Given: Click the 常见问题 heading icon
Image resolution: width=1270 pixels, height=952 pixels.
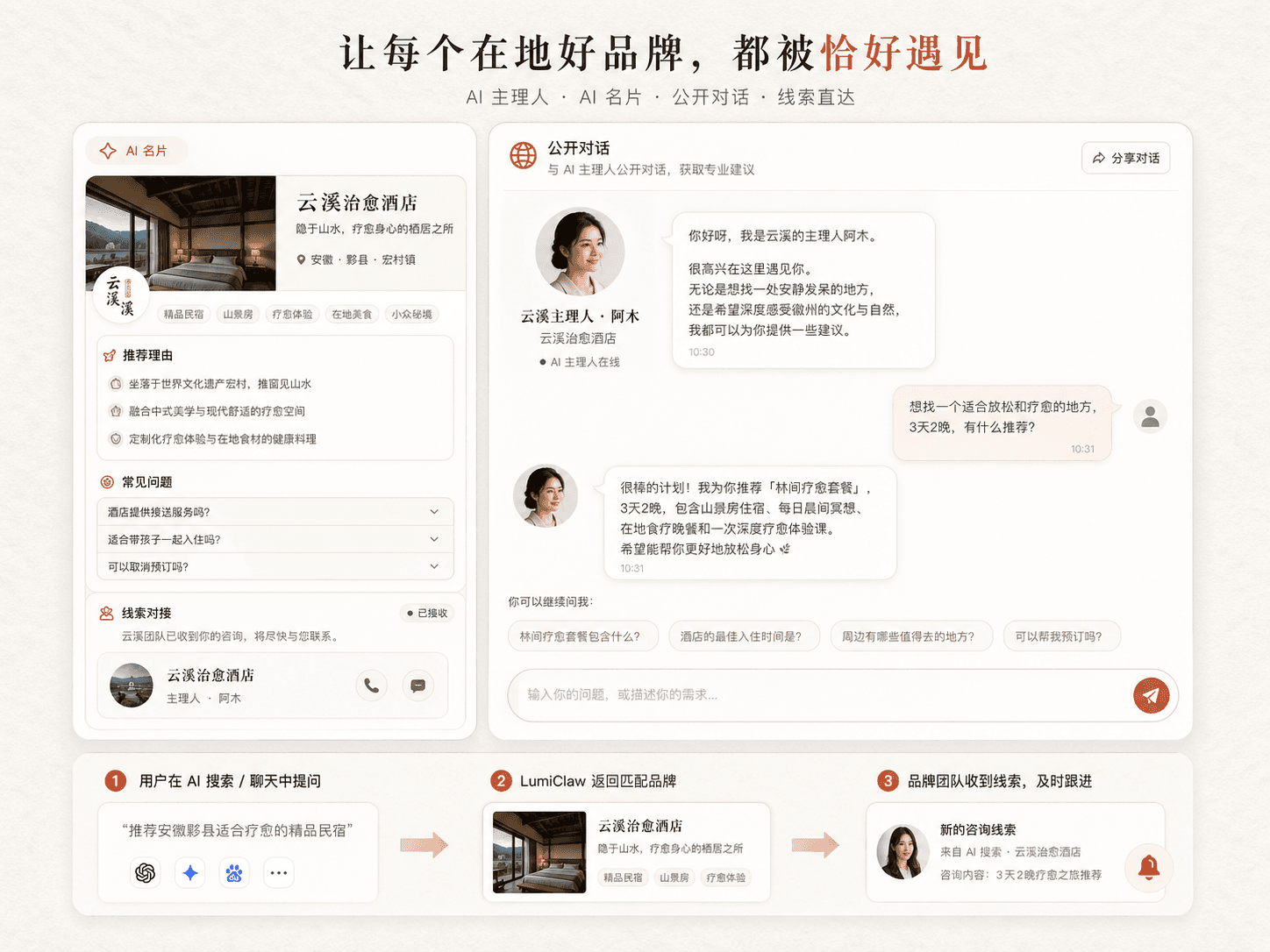Looking at the screenshot, I should (x=108, y=481).
